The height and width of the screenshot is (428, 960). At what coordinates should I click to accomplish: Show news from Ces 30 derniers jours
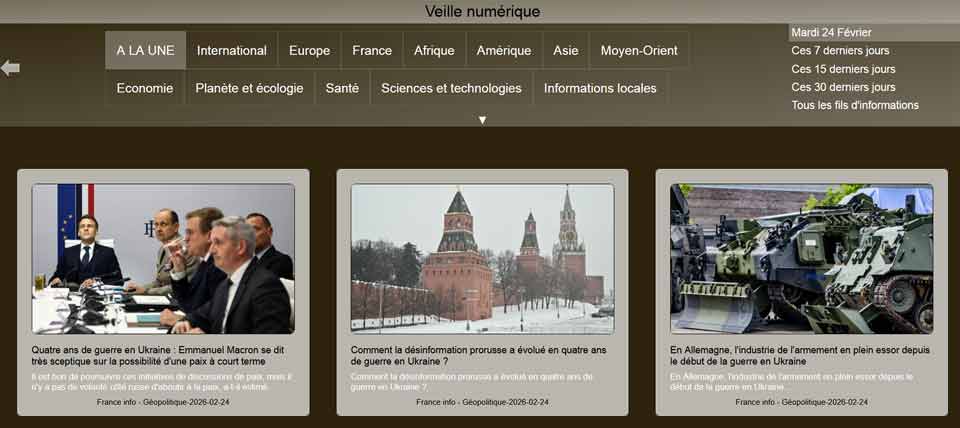tap(843, 87)
